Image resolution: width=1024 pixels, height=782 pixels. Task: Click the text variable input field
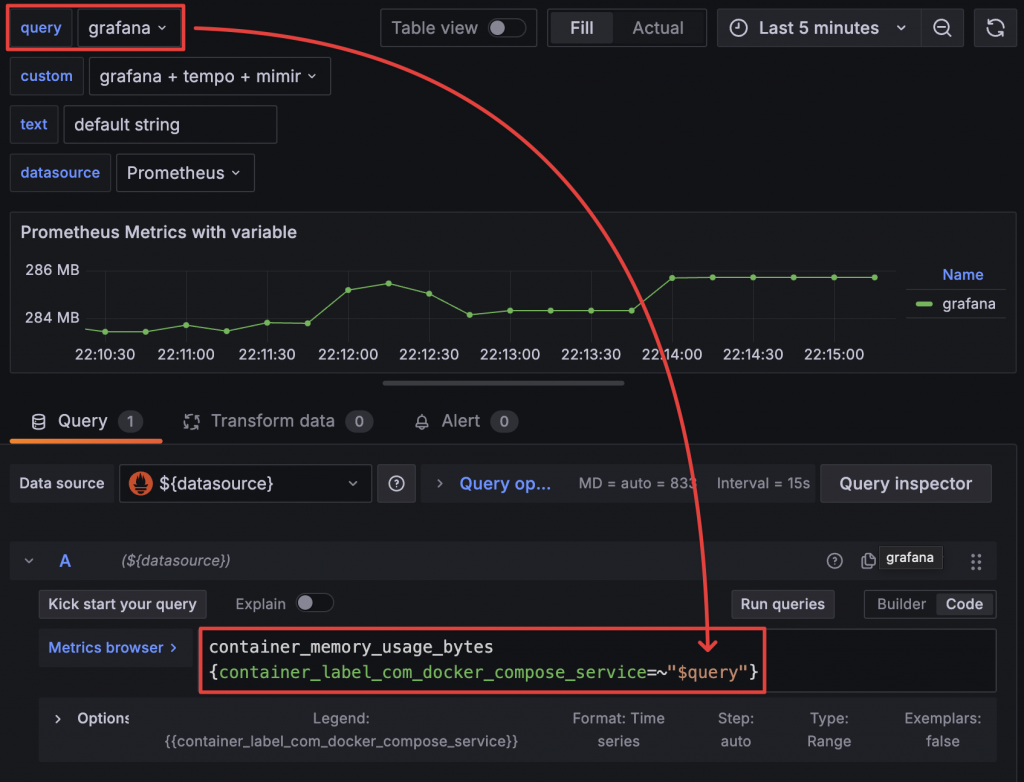(170, 125)
